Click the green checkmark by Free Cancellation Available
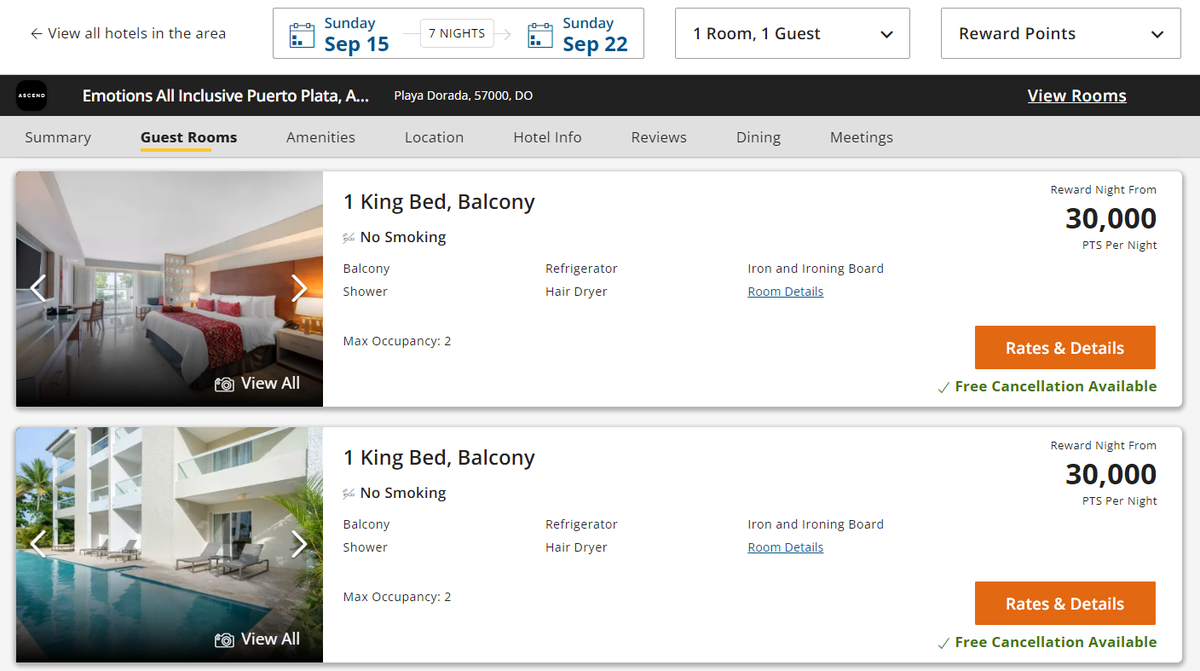 click(942, 386)
